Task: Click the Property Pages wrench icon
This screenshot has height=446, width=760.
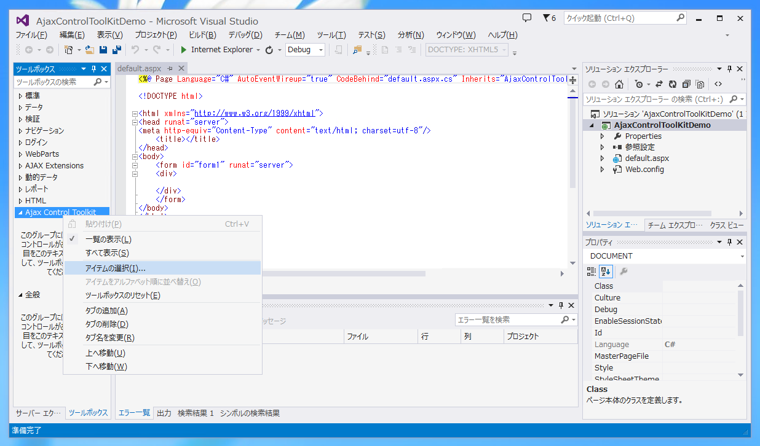Action: [624, 271]
